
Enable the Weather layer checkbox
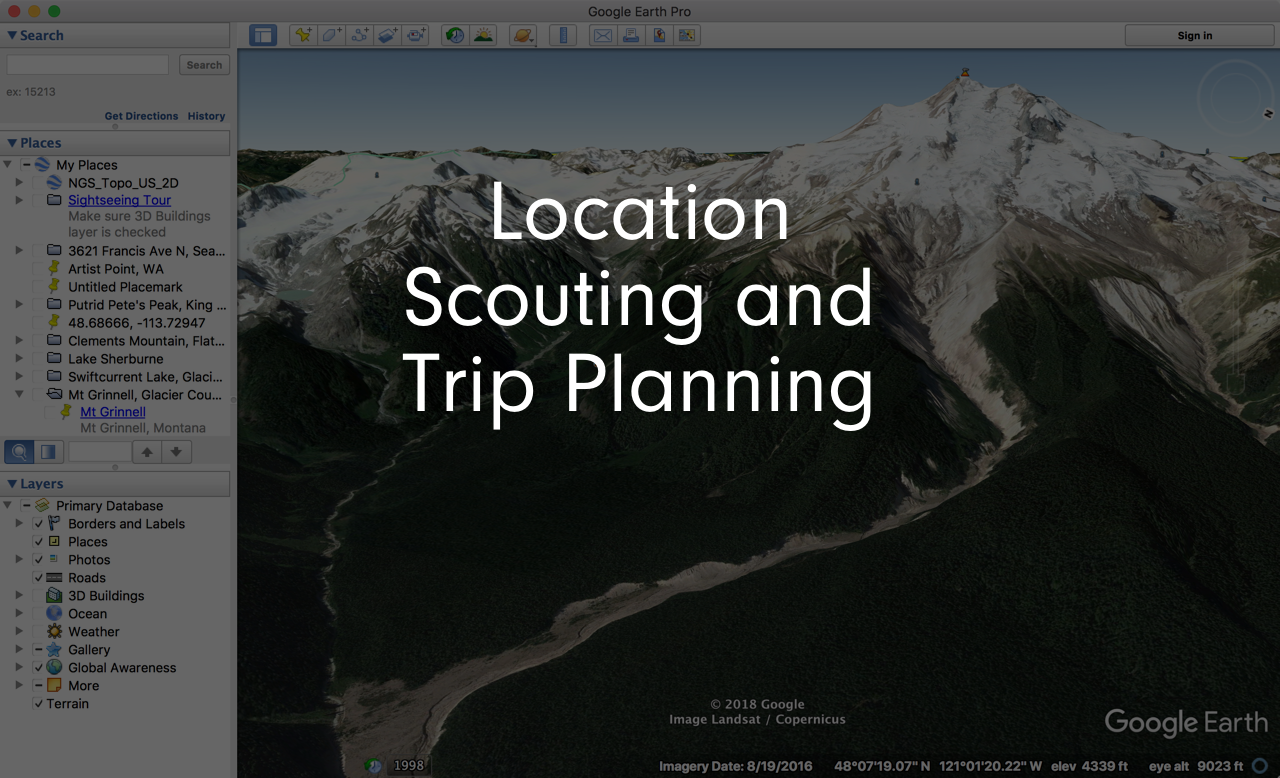[39, 632]
